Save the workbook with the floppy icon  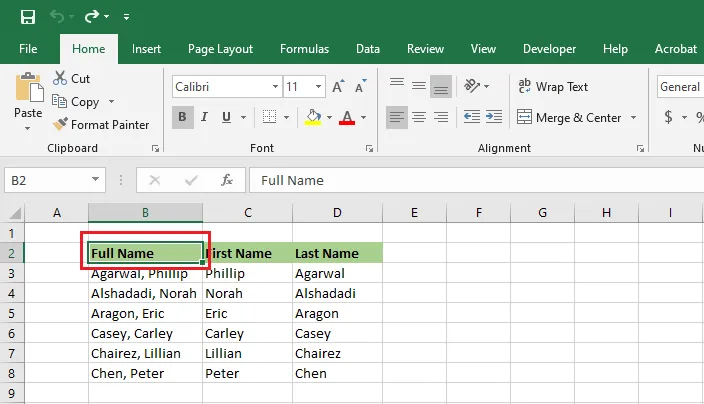[x=28, y=17]
